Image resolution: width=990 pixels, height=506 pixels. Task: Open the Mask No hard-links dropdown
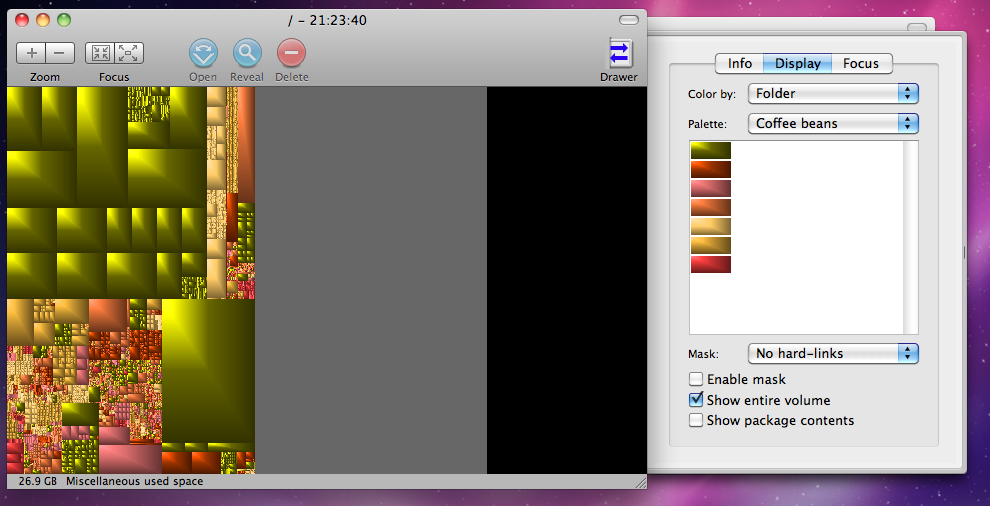pyautogui.click(x=833, y=353)
